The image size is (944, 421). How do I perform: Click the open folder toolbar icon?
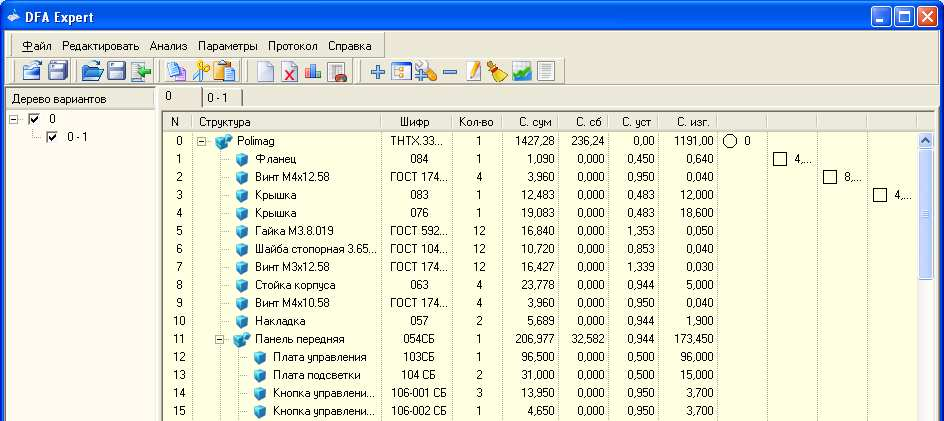(92, 71)
